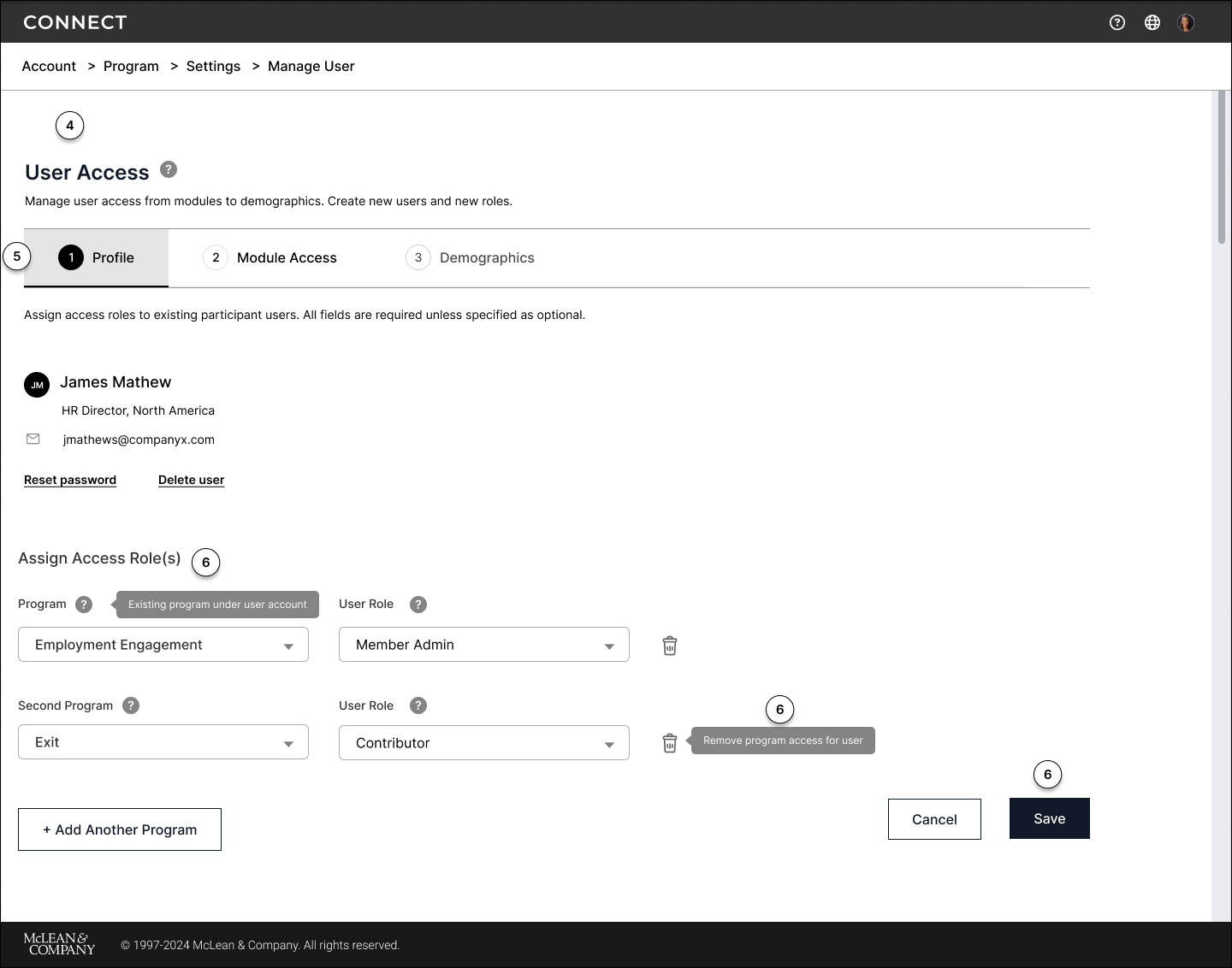The height and width of the screenshot is (968, 1232).
Task: Click the Assign Access Role(s) heading
Action: tap(99, 558)
